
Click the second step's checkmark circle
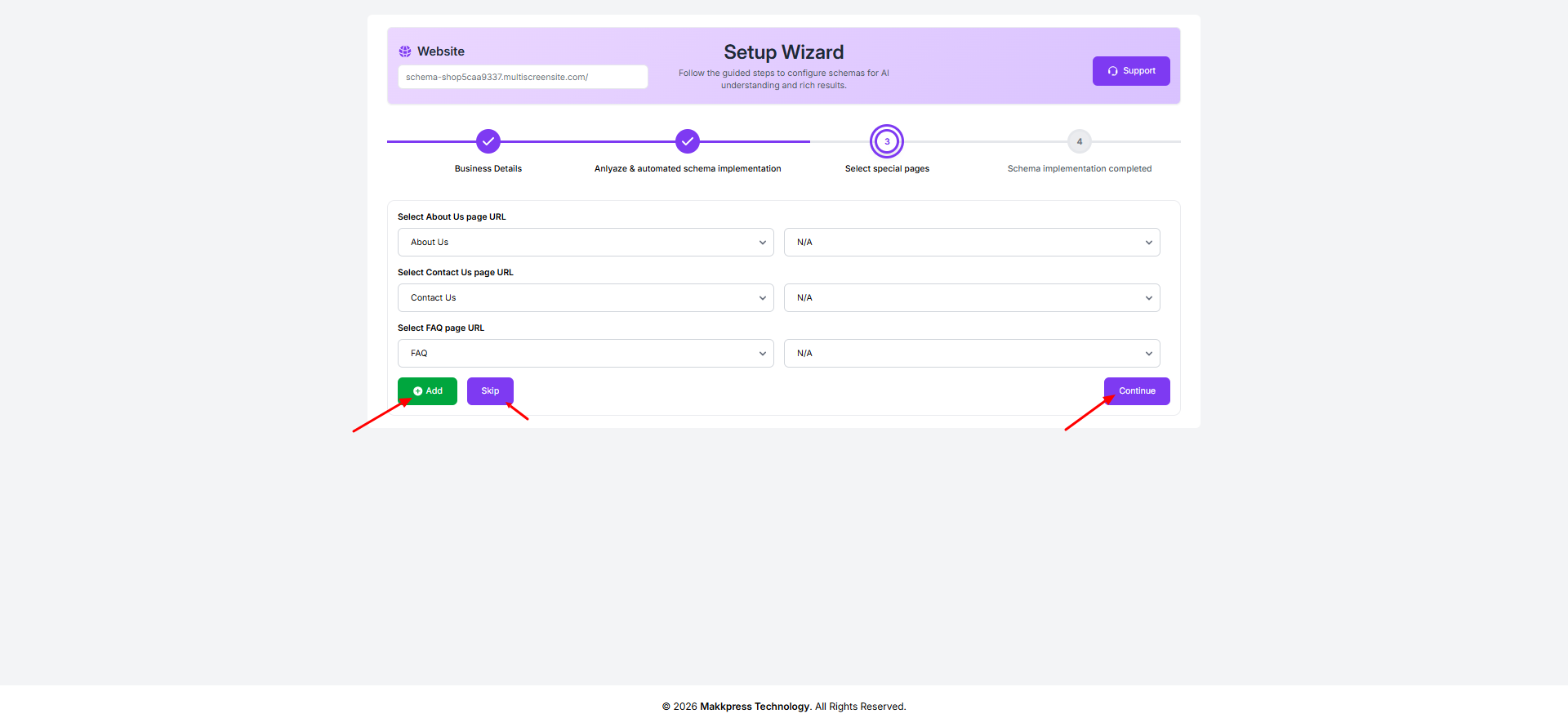(x=688, y=141)
